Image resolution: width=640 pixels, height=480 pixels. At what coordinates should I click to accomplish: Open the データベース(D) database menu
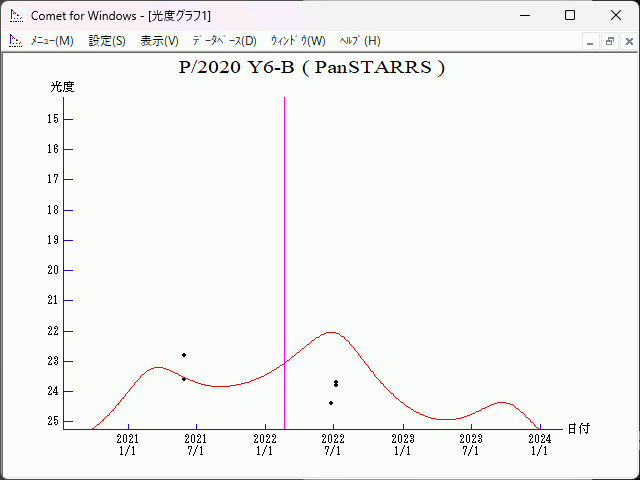pos(224,41)
